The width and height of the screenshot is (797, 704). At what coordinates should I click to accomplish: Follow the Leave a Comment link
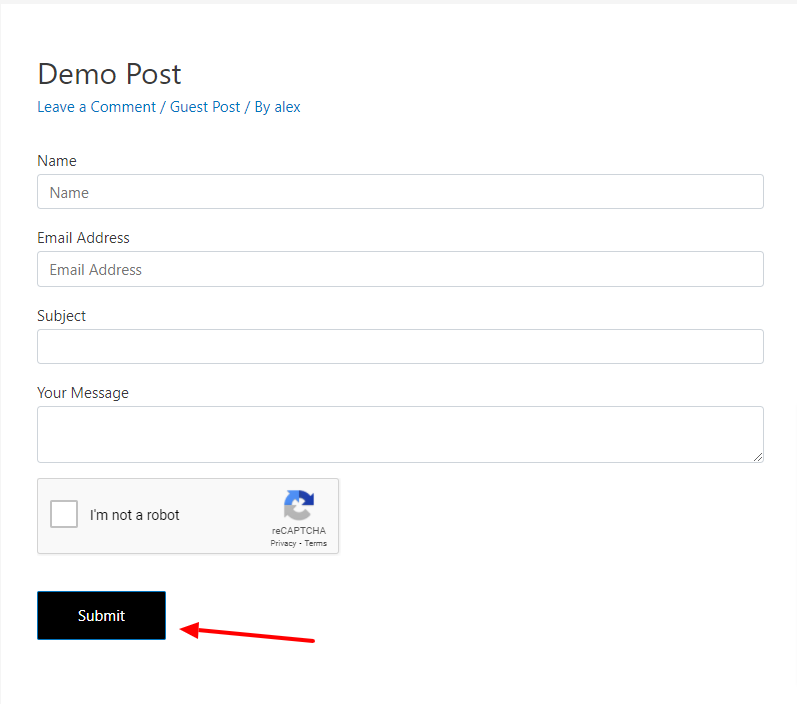[96, 107]
